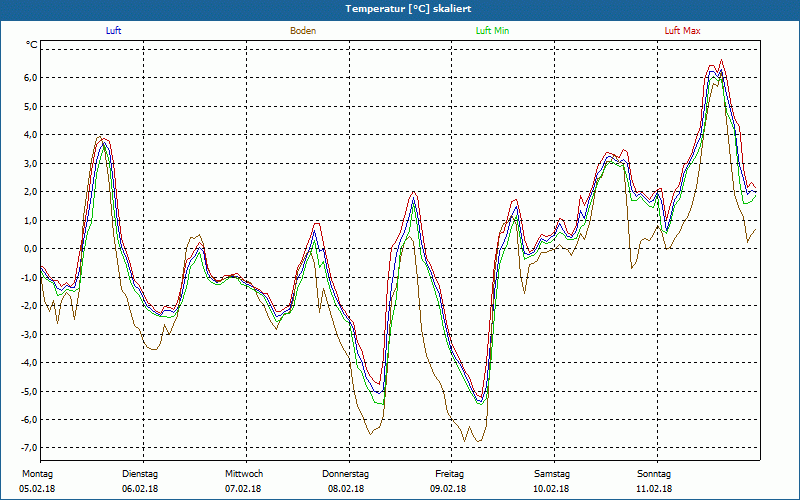This screenshot has width=800, height=500.
Task: Click the '°C' axis unit label
Action: [x=32, y=45]
